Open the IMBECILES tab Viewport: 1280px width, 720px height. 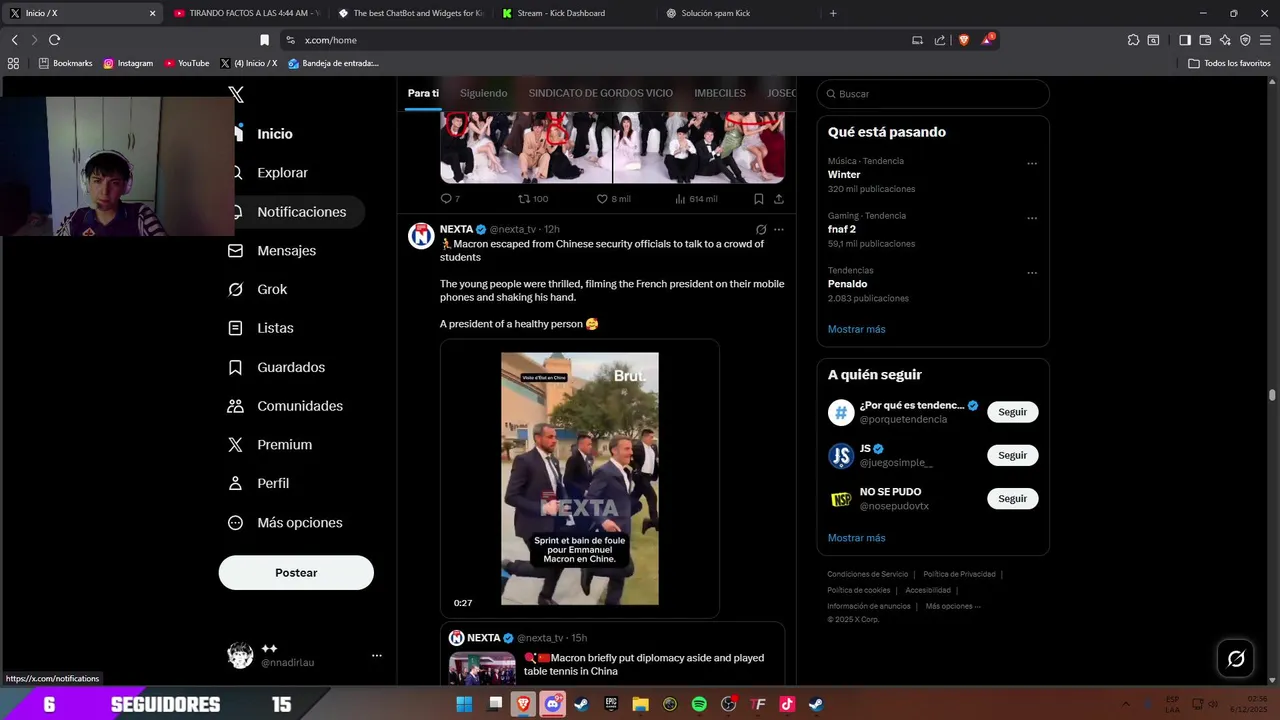pyautogui.click(x=720, y=93)
